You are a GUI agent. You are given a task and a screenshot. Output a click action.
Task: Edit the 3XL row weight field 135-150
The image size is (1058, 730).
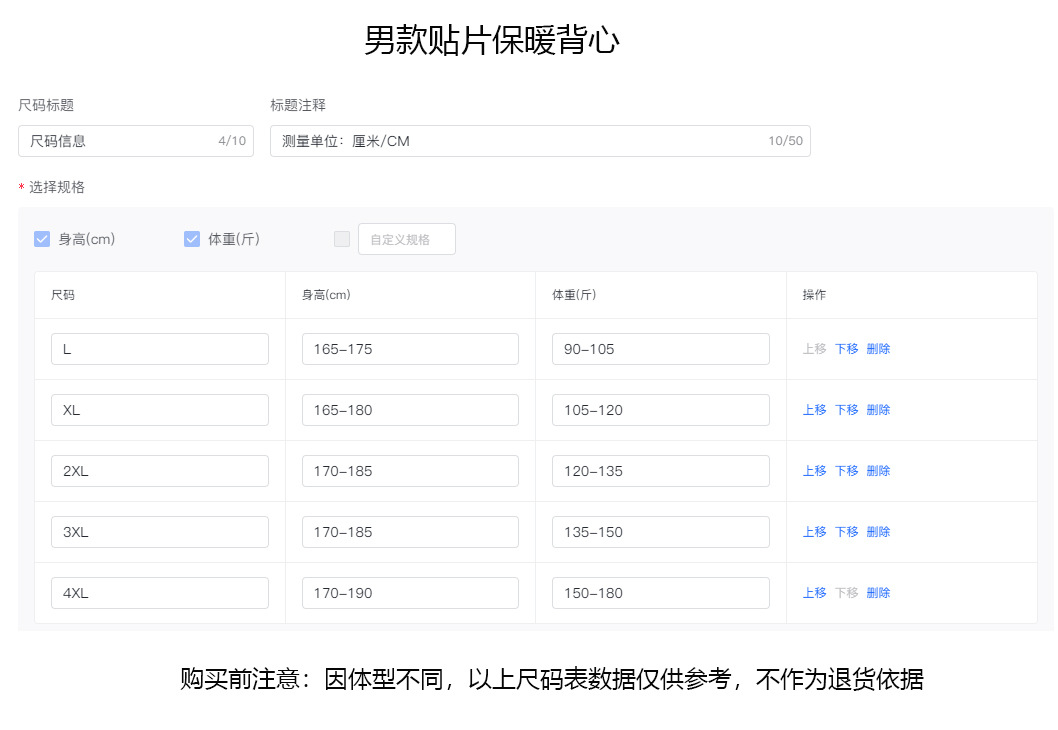[660, 531]
